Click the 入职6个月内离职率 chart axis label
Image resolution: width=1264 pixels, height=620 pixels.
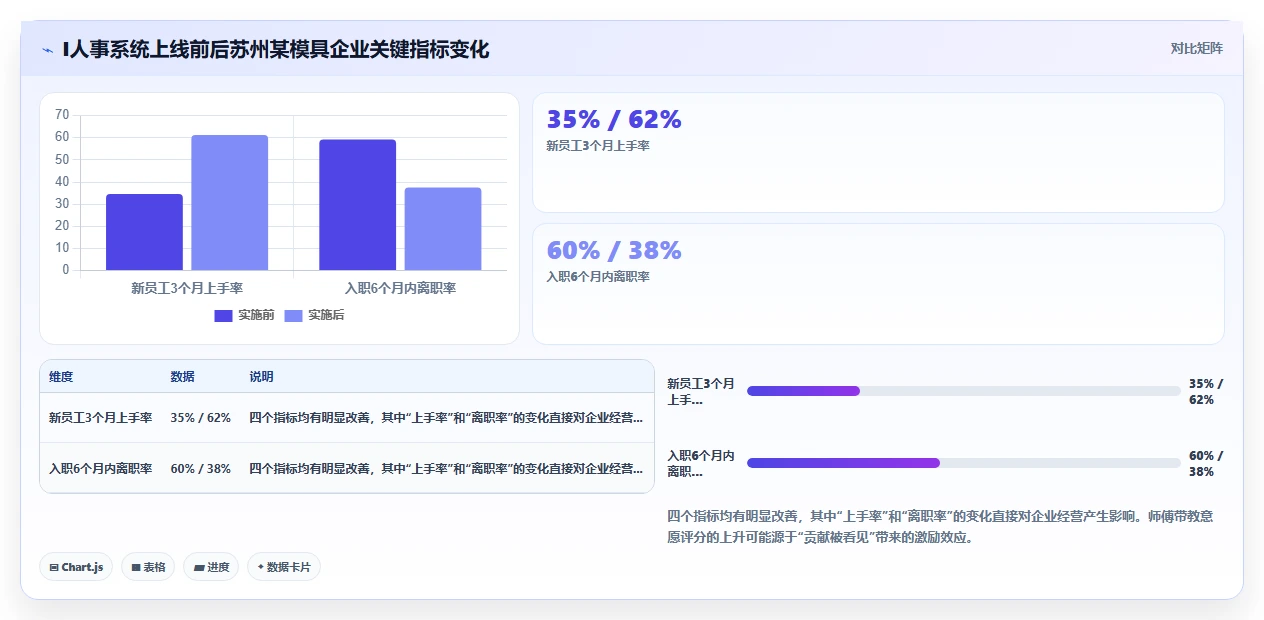[400, 288]
